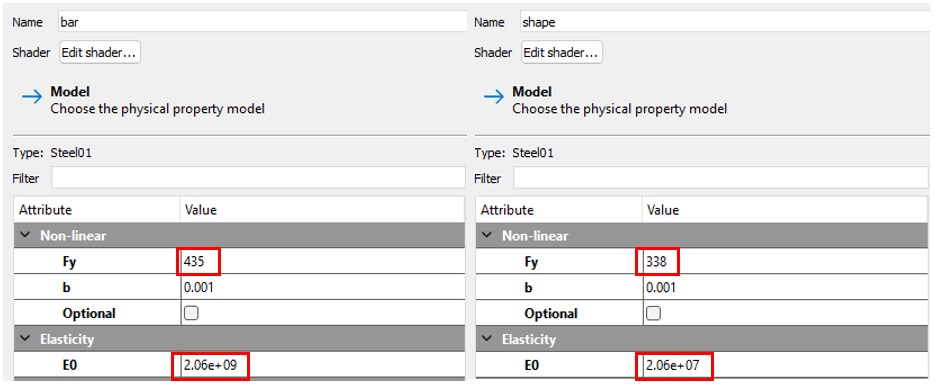Click the Value column header in bar panel

(x=322, y=210)
